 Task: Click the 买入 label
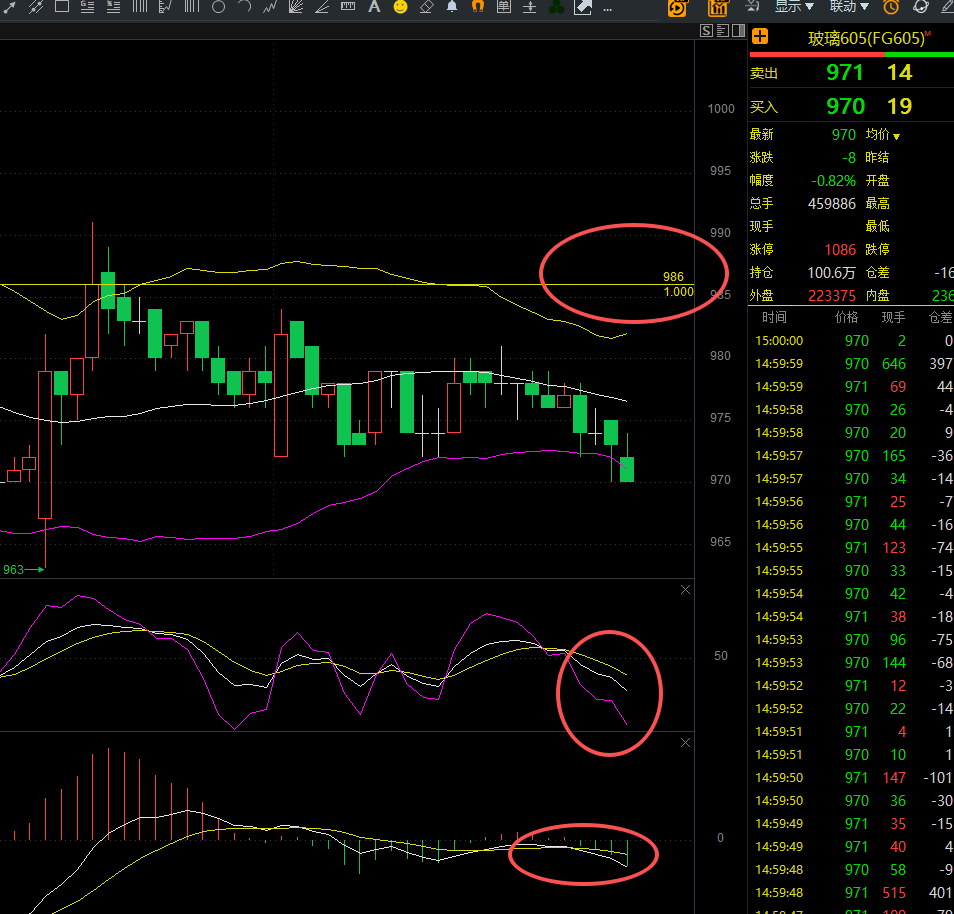(x=764, y=107)
